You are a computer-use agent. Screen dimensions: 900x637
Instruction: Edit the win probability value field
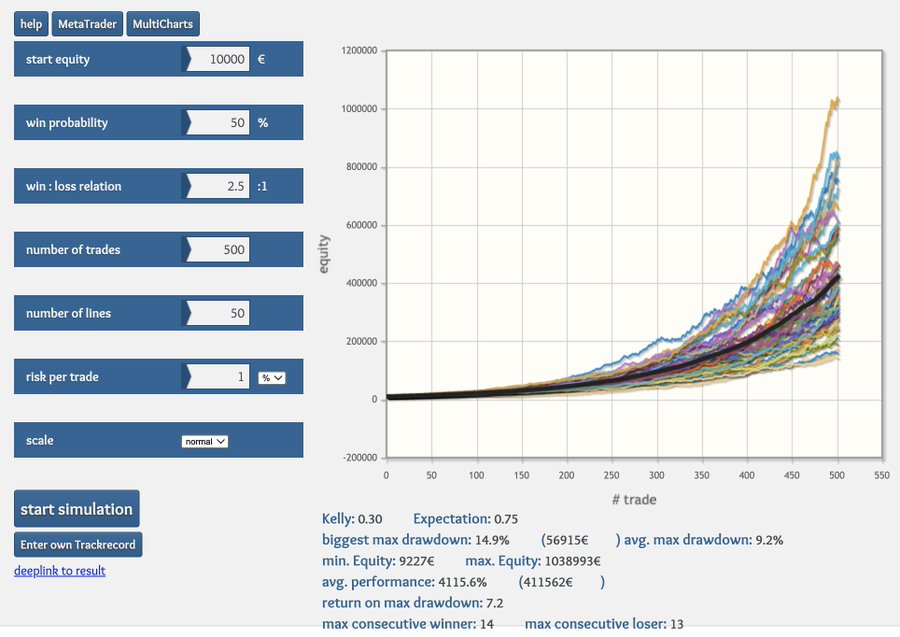[220, 123]
